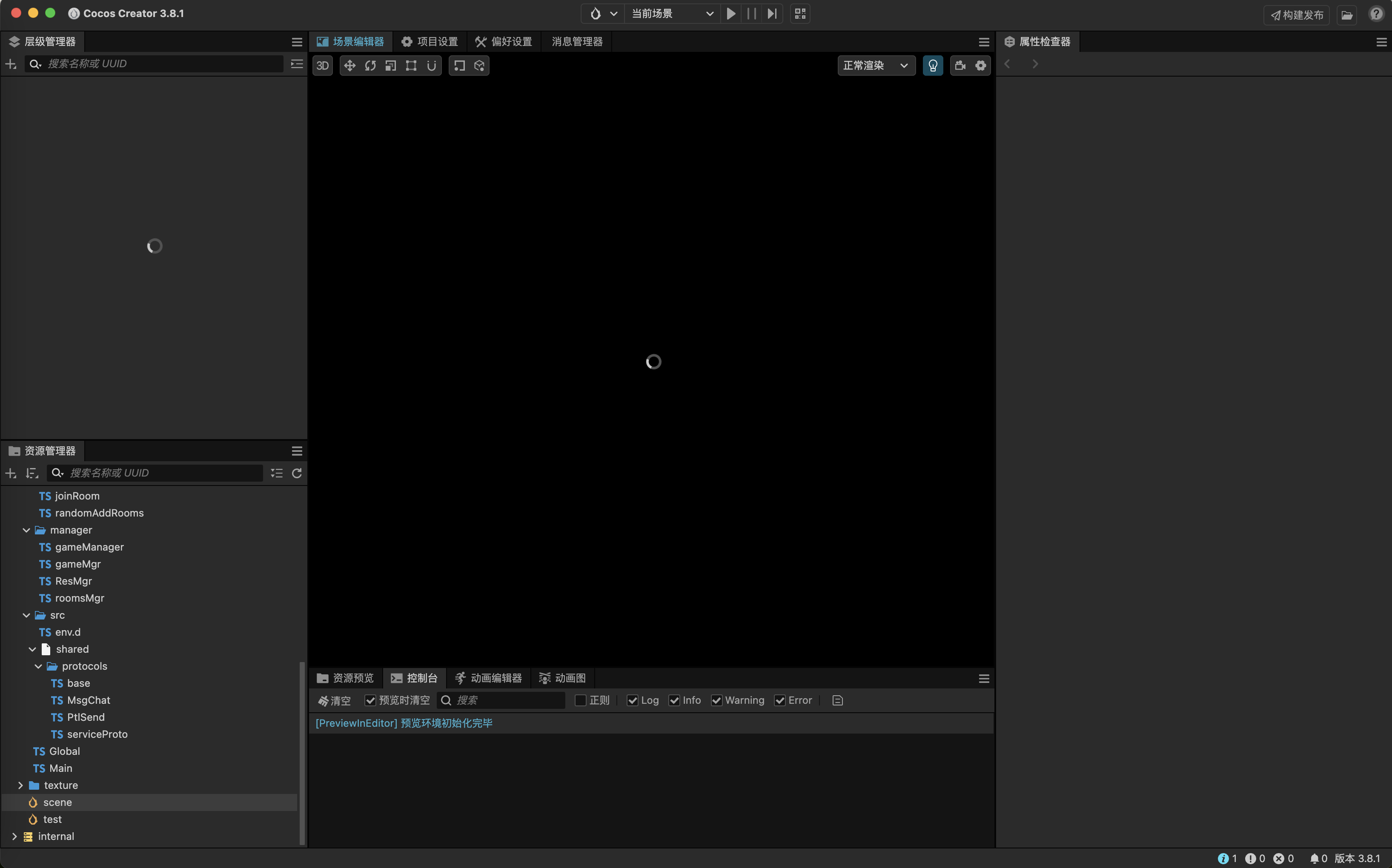The image size is (1392, 868).
Task: Select the scale transform tool
Action: click(x=390, y=66)
